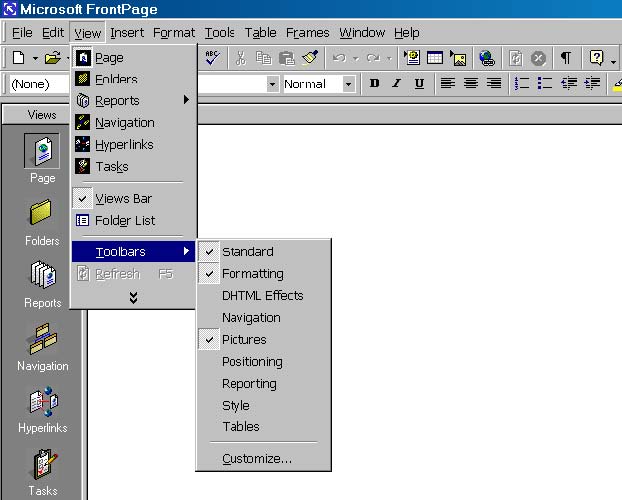The height and width of the screenshot is (500, 622).
Task: Click the highlight color button
Action: tap(617, 84)
